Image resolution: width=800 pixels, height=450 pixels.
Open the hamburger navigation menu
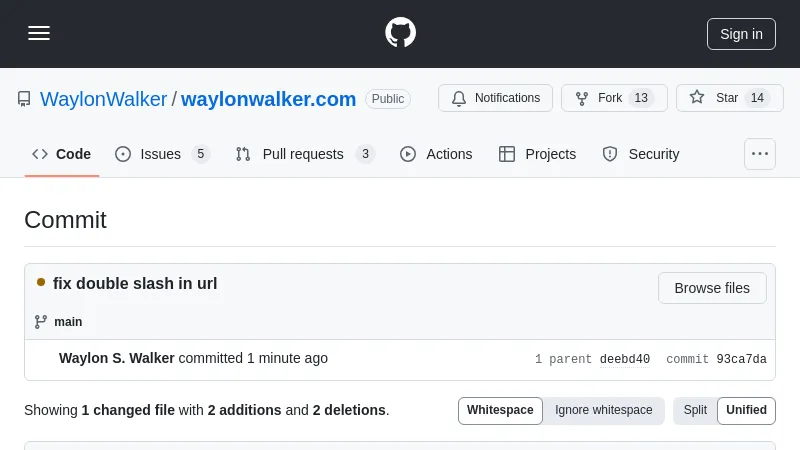click(x=39, y=33)
